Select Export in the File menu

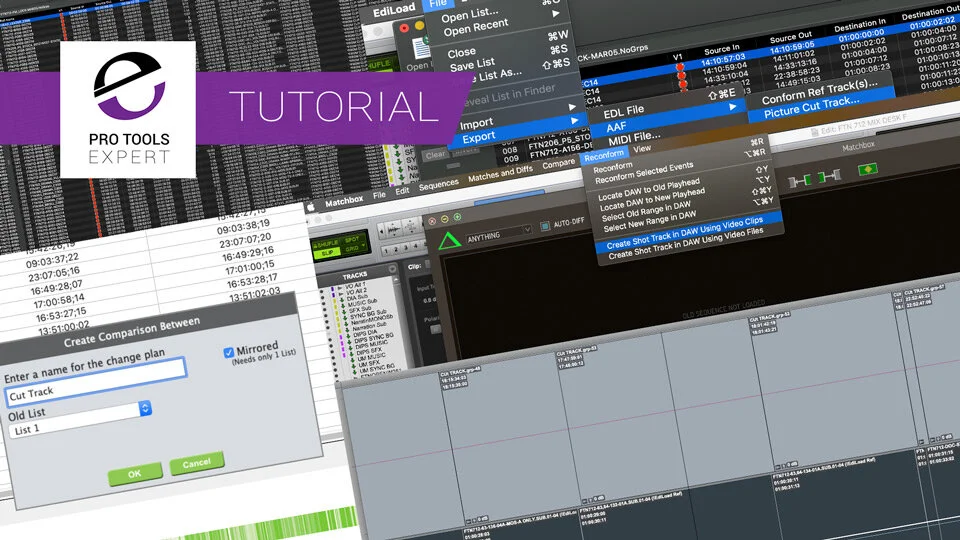click(x=478, y=137)
